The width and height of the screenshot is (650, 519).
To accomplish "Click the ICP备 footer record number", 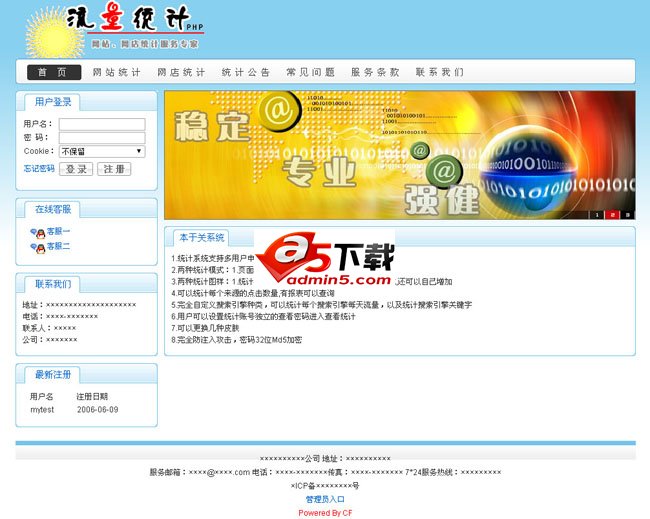I will (x=325, y=485).
